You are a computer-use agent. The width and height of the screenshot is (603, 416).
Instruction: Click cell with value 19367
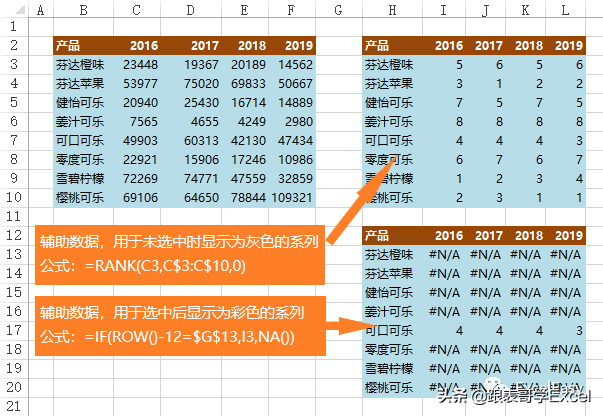coord(191,65)
